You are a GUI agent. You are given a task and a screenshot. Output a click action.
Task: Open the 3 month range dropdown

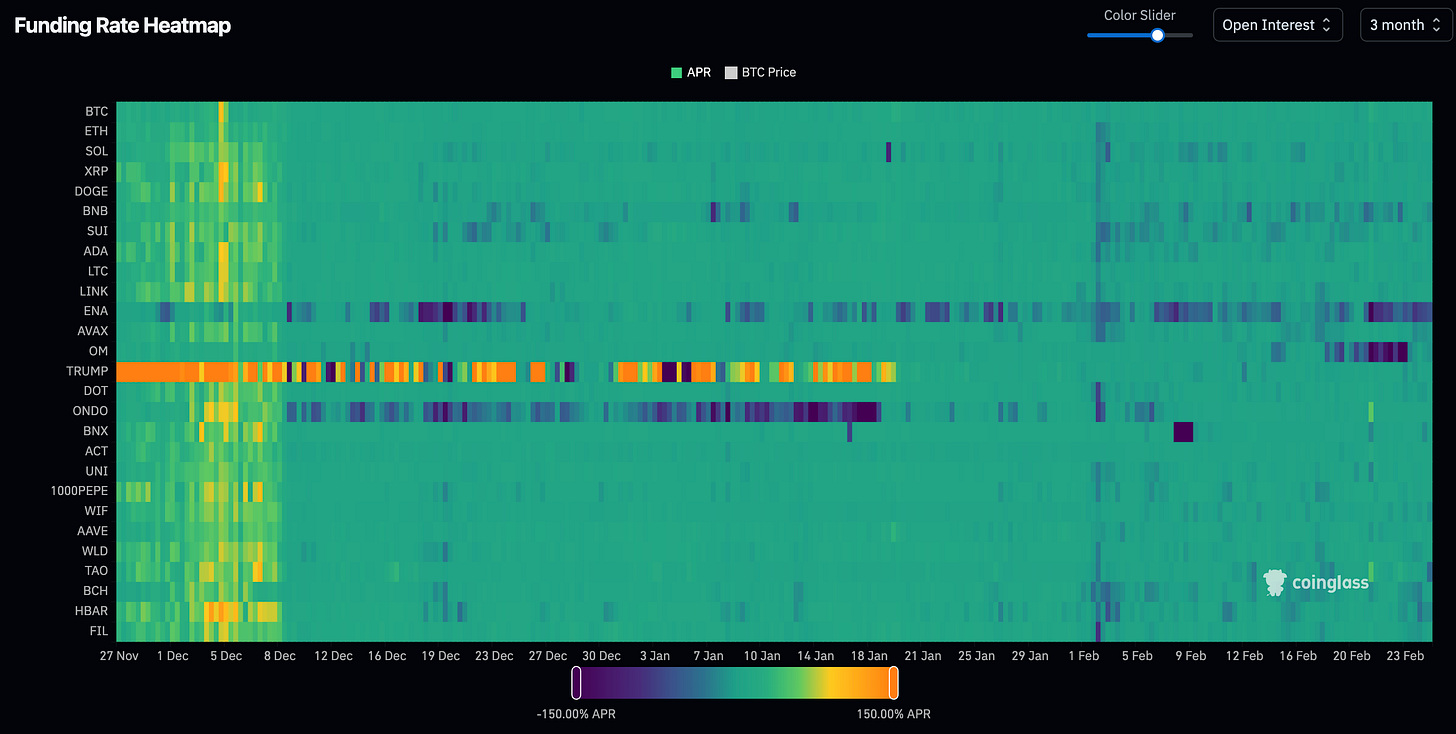[x=1404, y=25]
